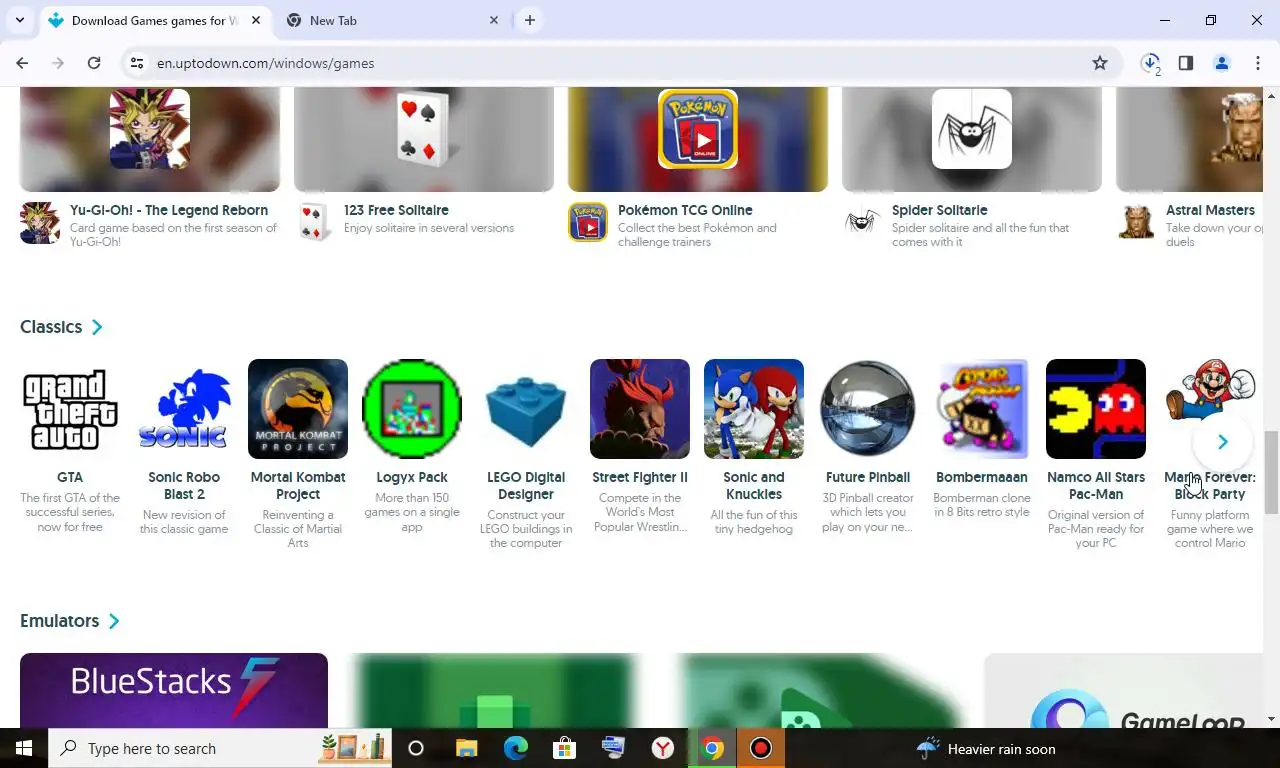Bookmark this page with the star icon
This screenshot has width=1280, height=768.
click(x=1100, y=63)
